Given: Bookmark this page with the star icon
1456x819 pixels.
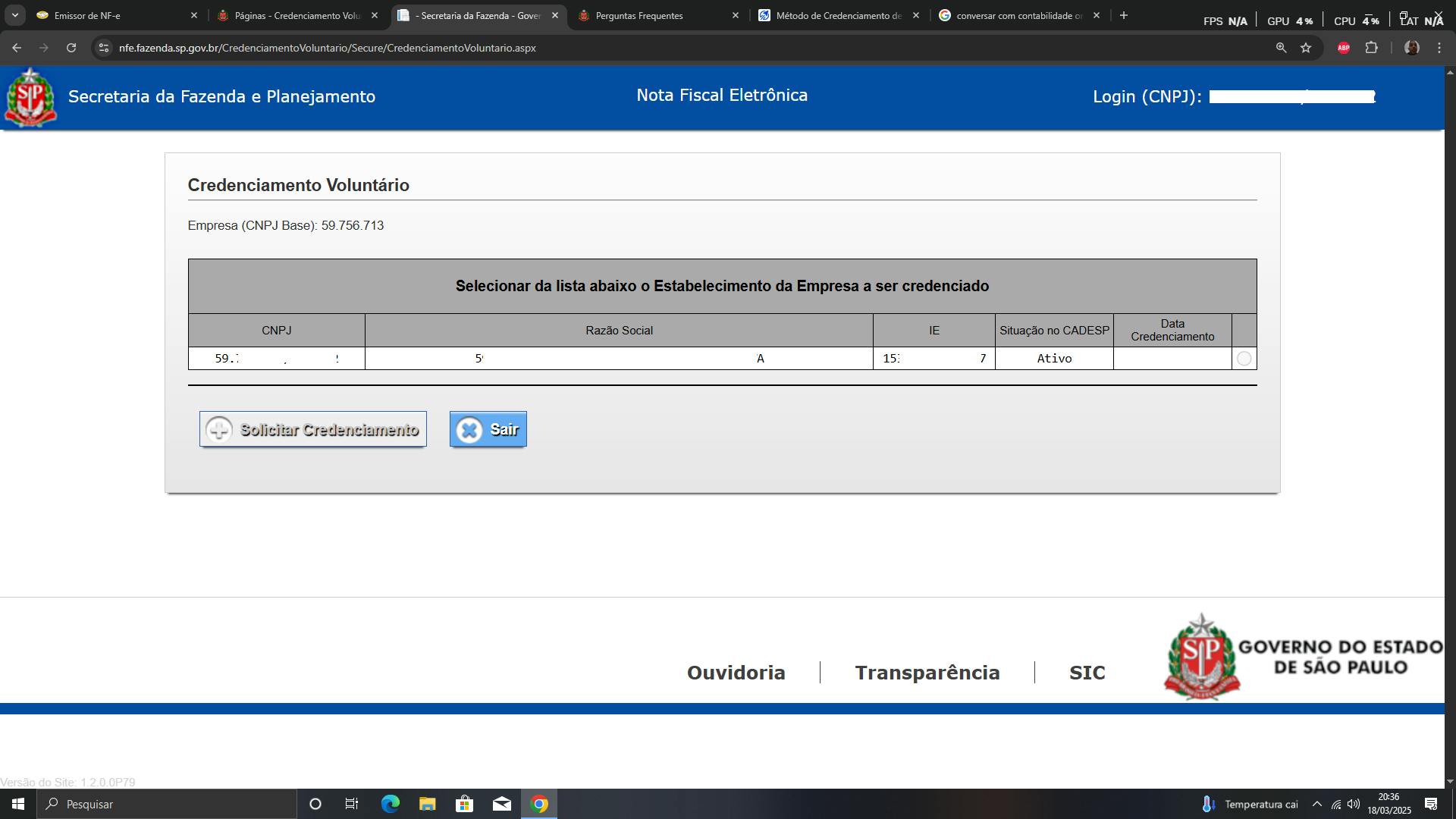Looking at the screenshot, I should tap(1306, 48).
